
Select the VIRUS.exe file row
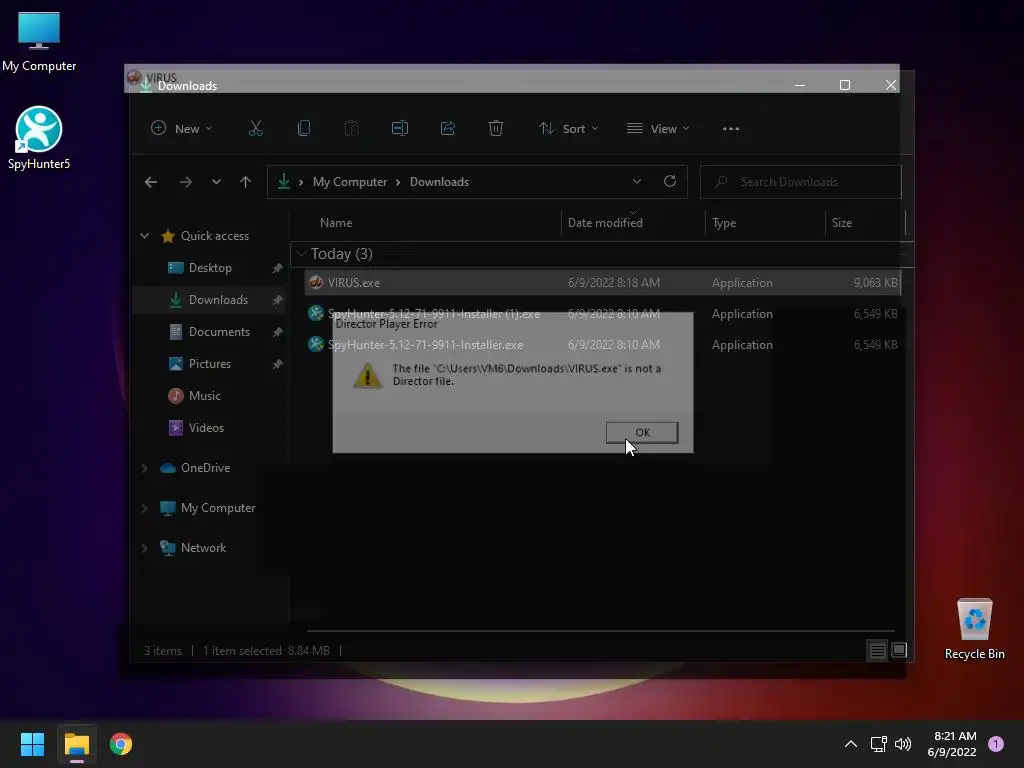click(x=603, y=283)
